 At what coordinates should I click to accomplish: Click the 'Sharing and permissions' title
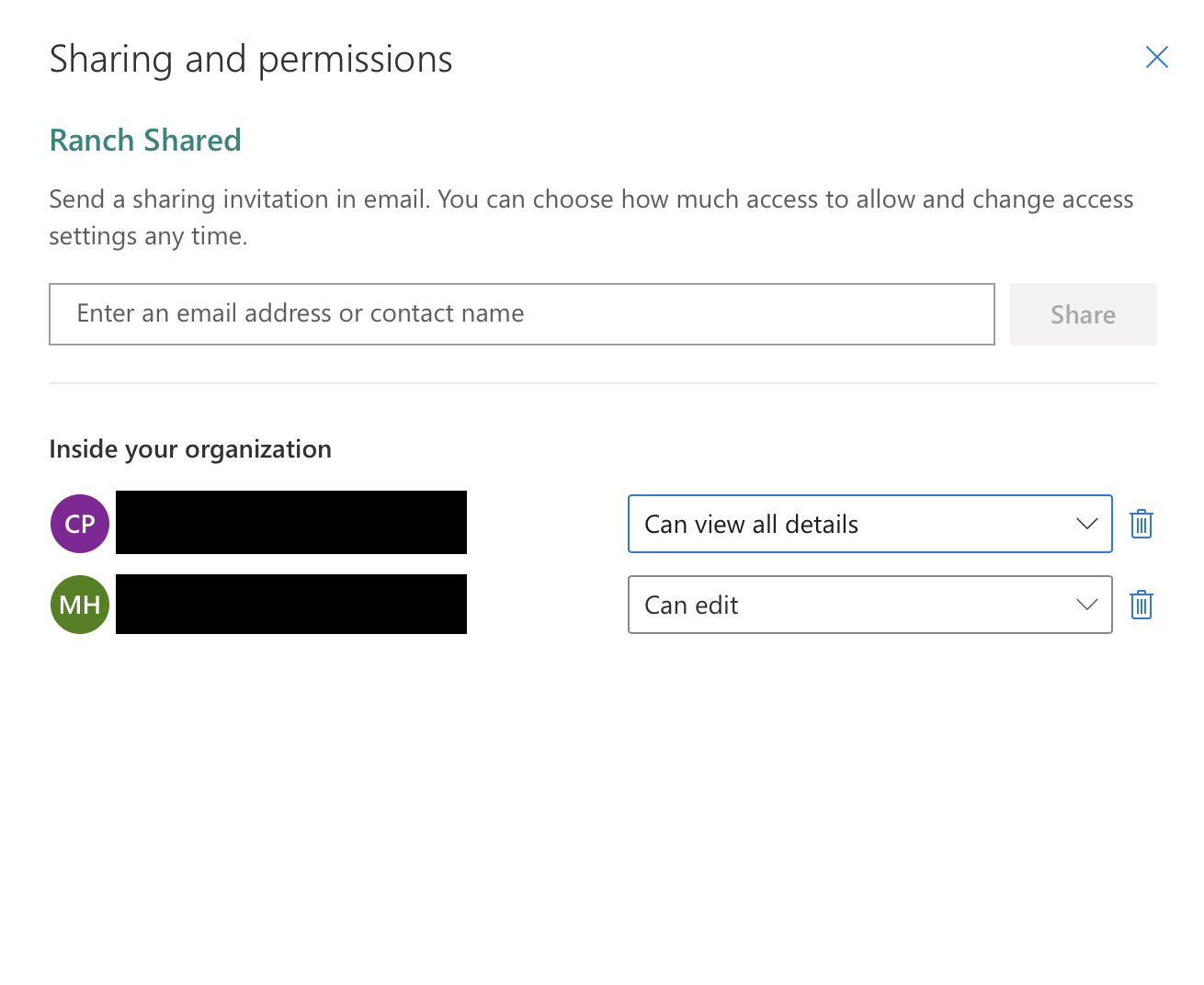[251, 60]
